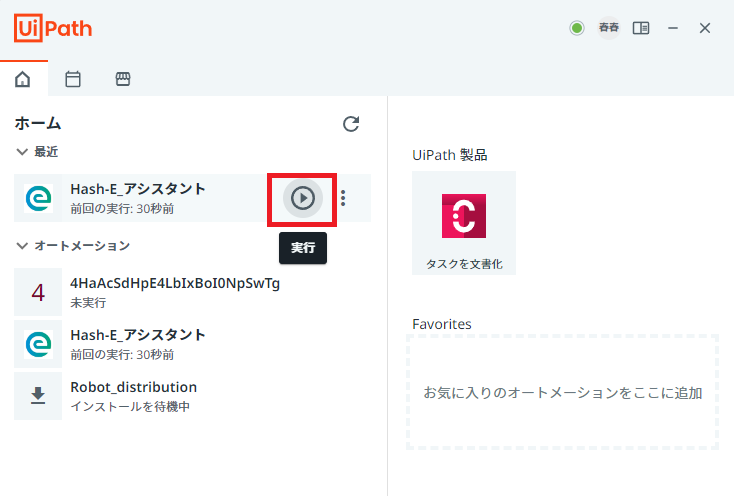Click the green connection status indicator
The height and width of the screenshot is (496, 734).
click(x=577, y=28)
